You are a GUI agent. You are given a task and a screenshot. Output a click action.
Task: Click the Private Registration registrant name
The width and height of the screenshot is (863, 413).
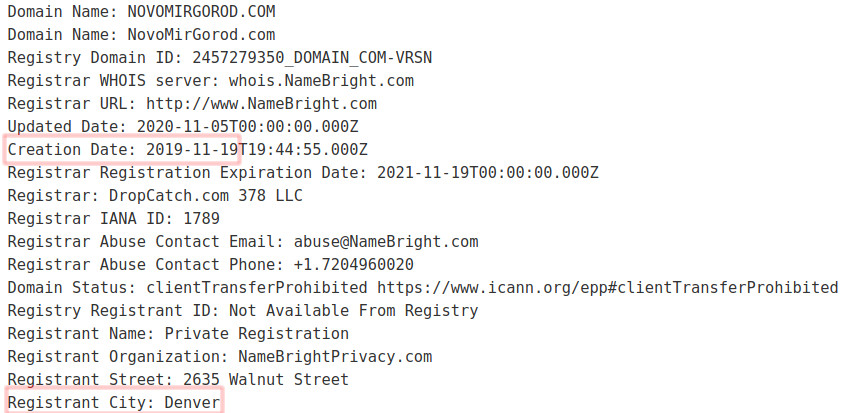tap(256, 334)
